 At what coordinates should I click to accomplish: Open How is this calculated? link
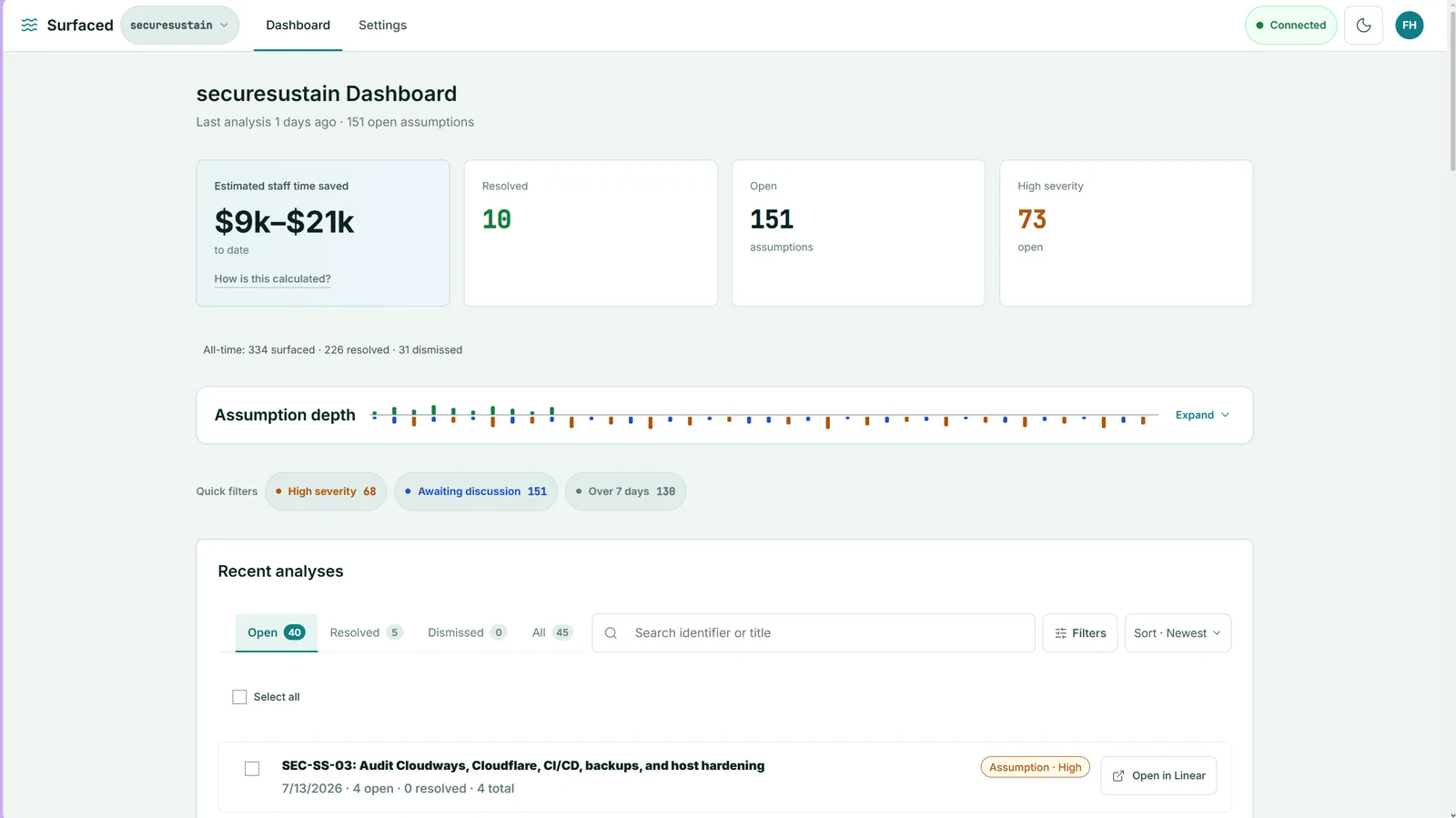pyautogui.click(x=272, y=279)
